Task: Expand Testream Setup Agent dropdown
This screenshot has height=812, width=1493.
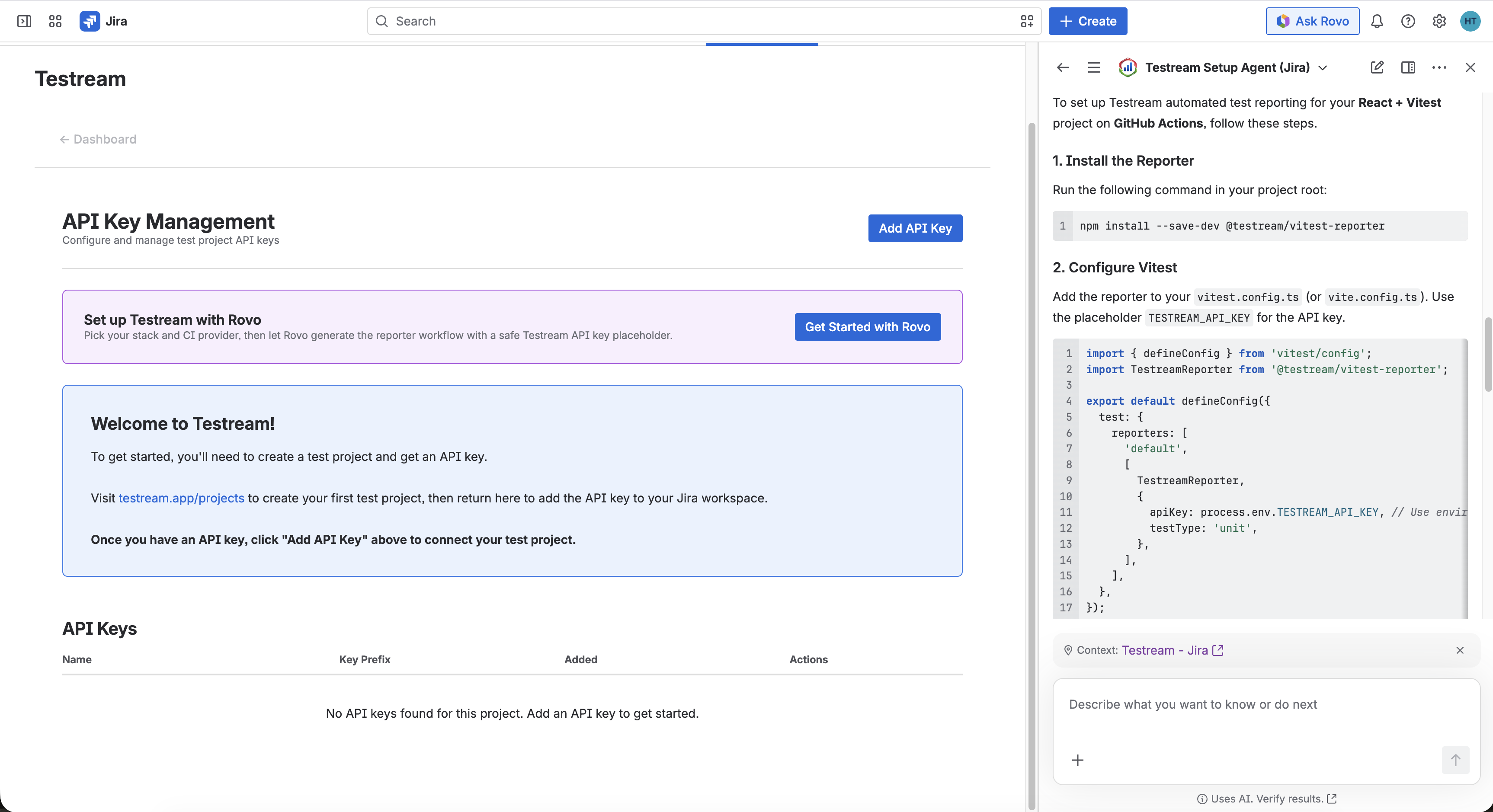Action: [1323, 68]
